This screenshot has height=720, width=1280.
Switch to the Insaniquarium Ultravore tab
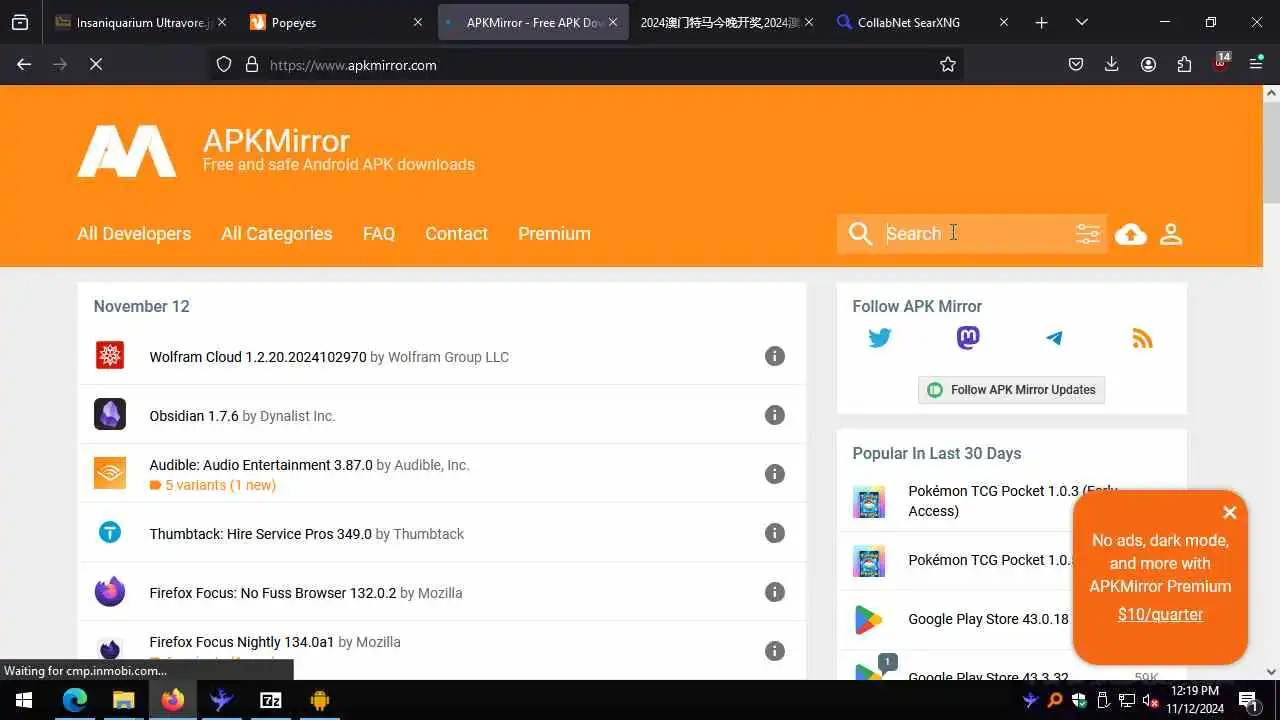pyautogui.click(x=138, y=22)
